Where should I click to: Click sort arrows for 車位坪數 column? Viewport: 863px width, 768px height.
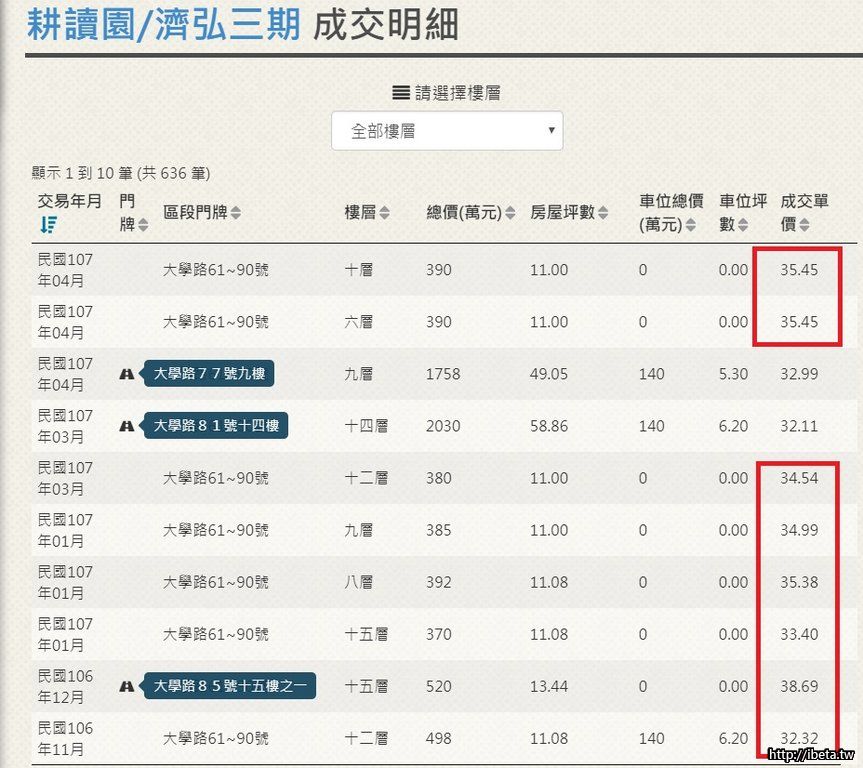tap(745, 226)
